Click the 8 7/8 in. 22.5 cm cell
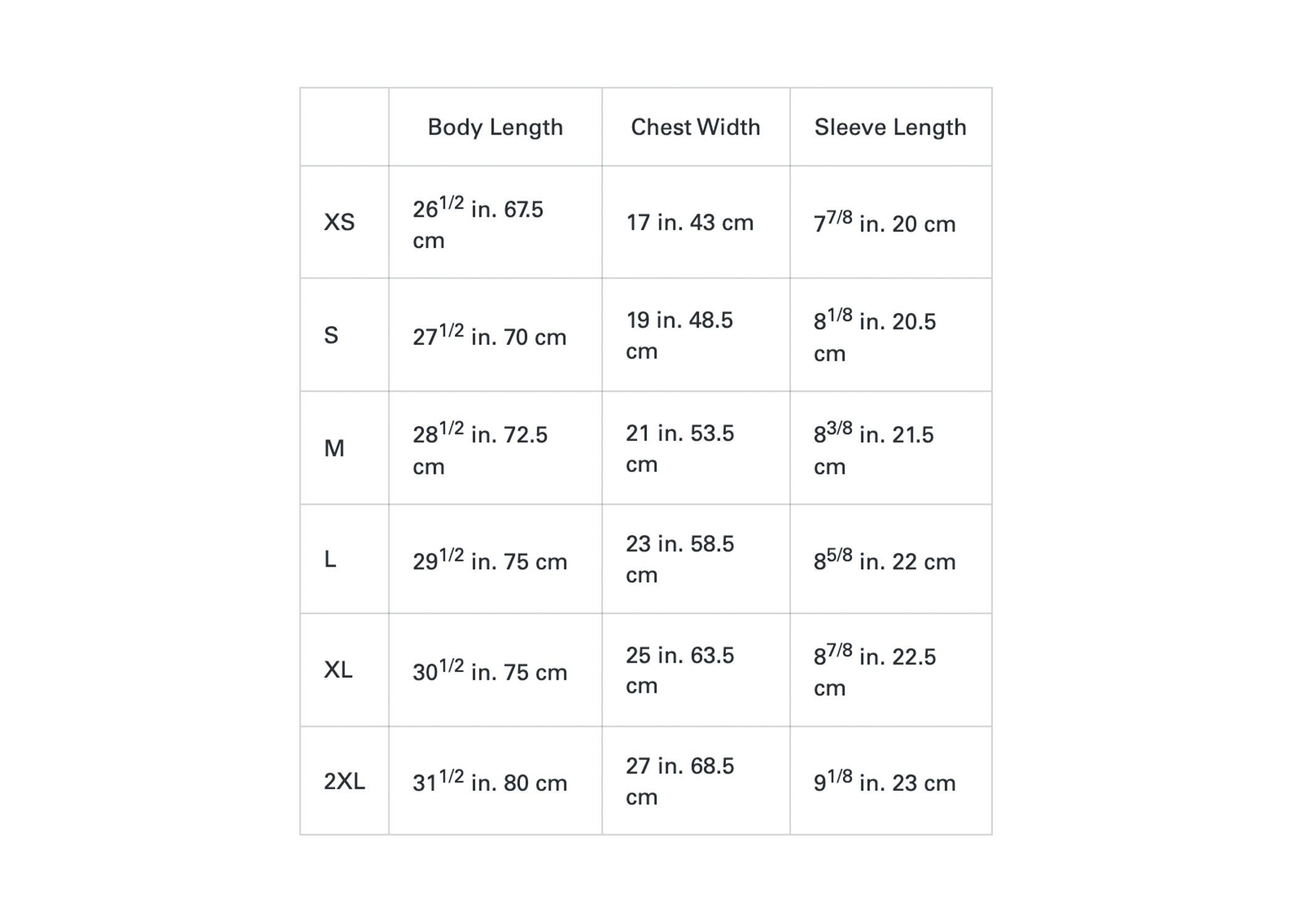This screenshot has width=1294, height=924. [890, 670]
